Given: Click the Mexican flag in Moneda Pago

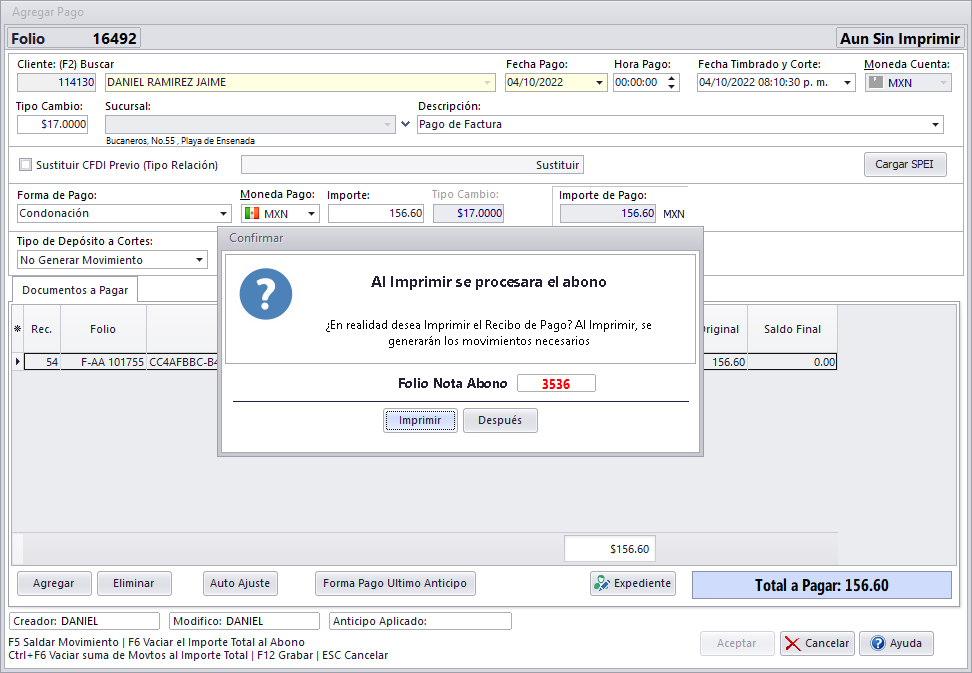Looking at the screenshot, I should (252, 213).
